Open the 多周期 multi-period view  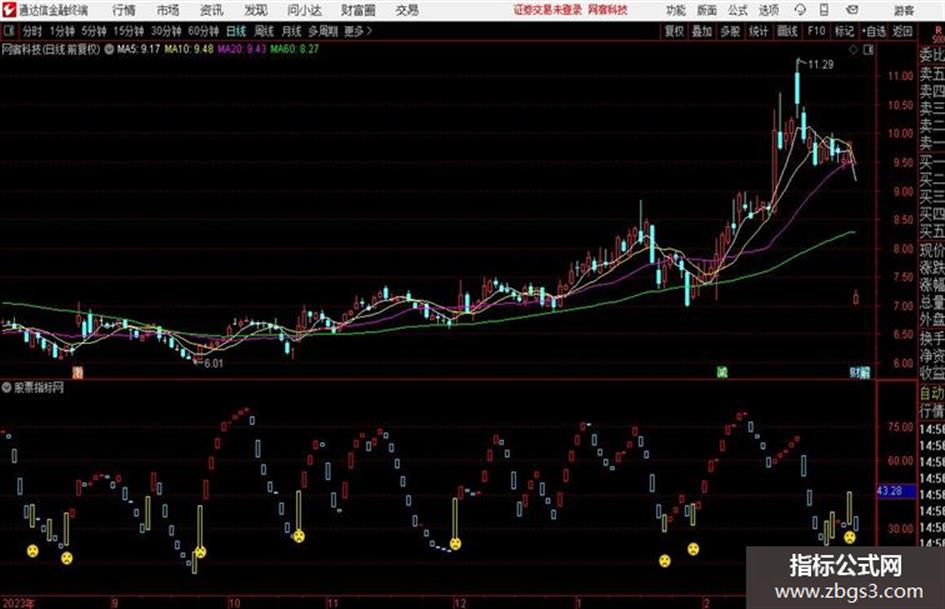point(324,31)
